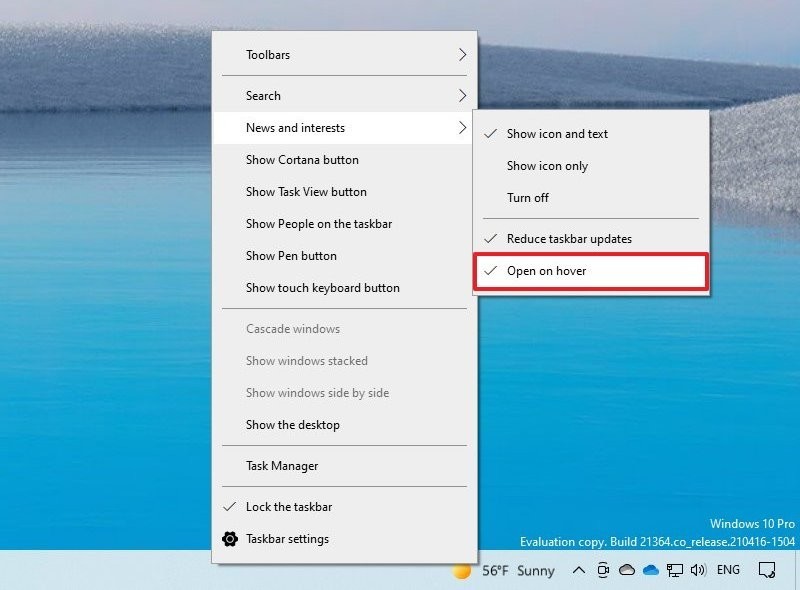
Task: Toggle Show Task View button
Action: coord(344,192)
